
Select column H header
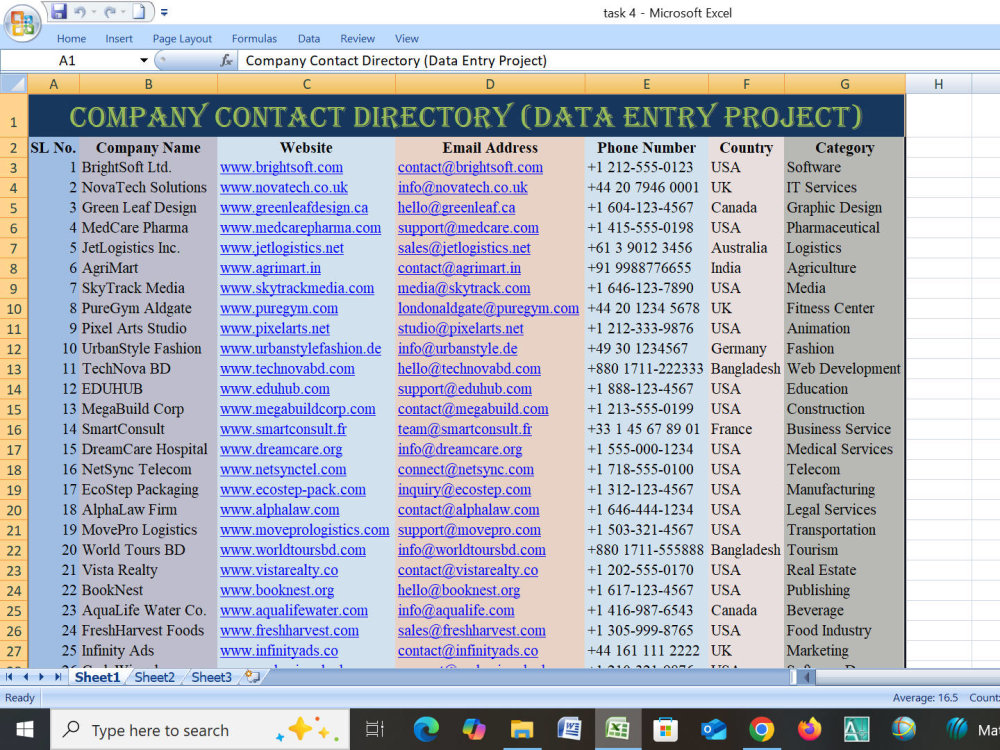(x=938, y=84)
